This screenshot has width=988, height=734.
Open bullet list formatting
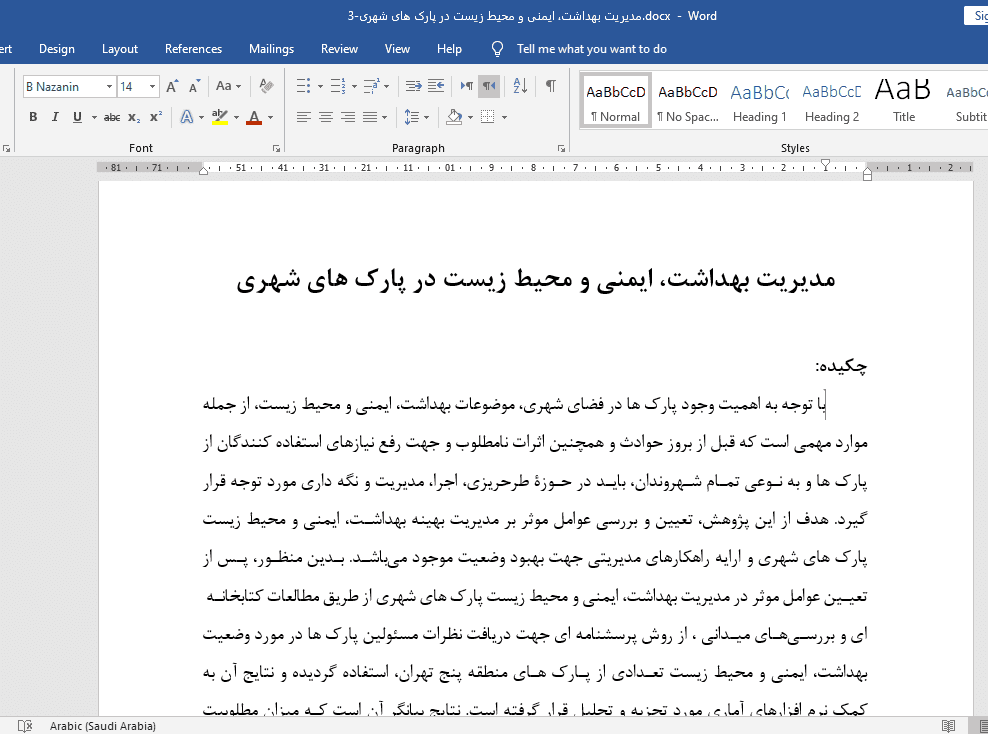click(x=304, y=86)
